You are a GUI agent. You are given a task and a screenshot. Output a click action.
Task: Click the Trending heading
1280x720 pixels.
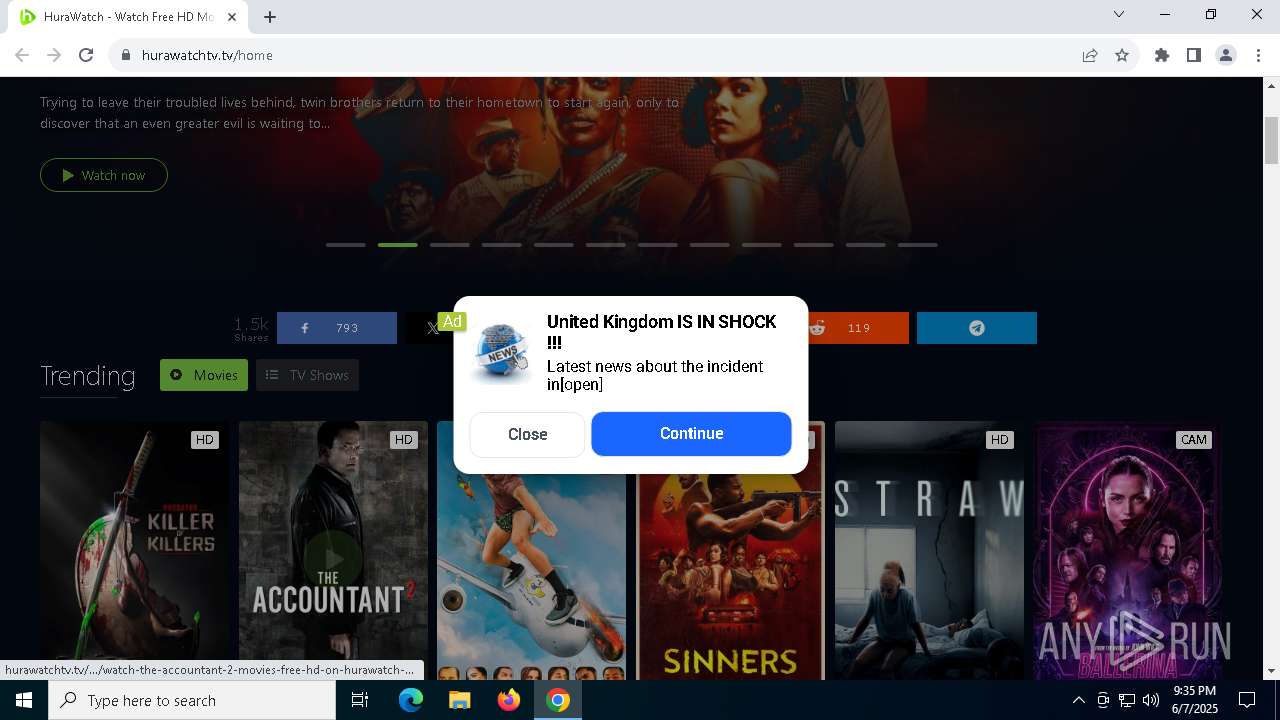pos(88,376)
